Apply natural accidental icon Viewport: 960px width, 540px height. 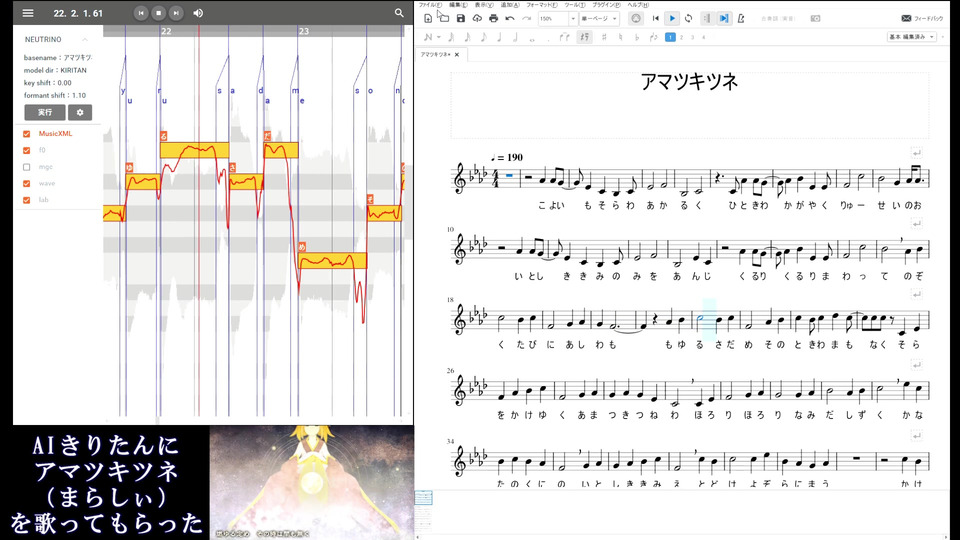click(620, 37)
